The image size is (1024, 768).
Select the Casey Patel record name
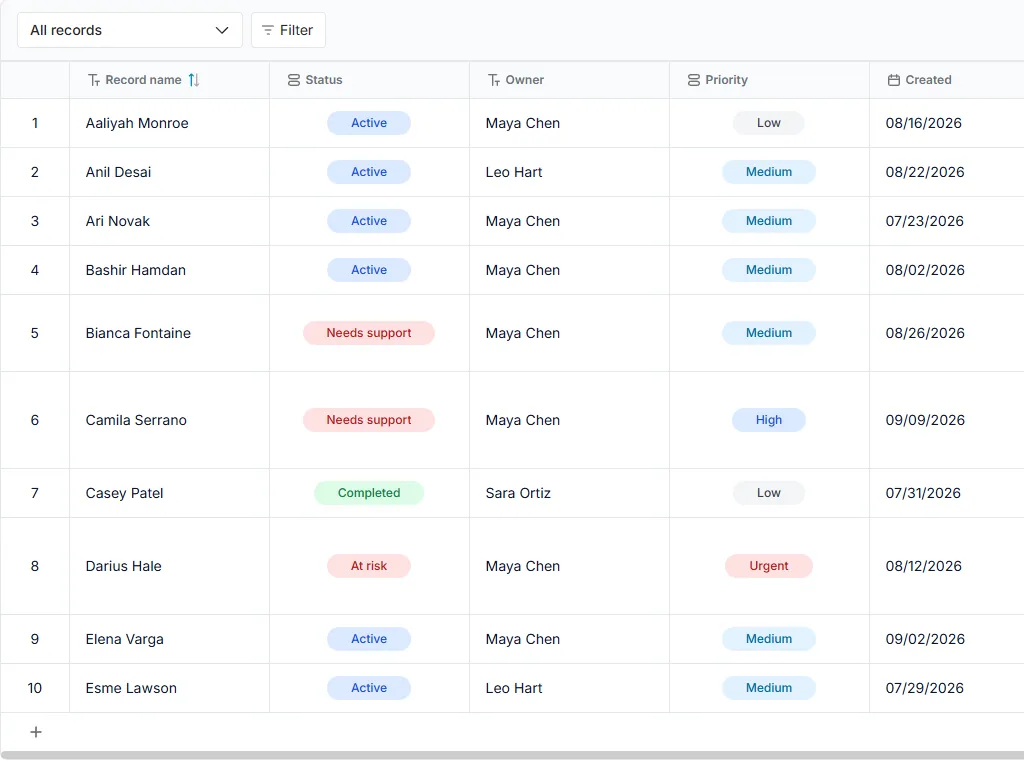click(124, 493)
